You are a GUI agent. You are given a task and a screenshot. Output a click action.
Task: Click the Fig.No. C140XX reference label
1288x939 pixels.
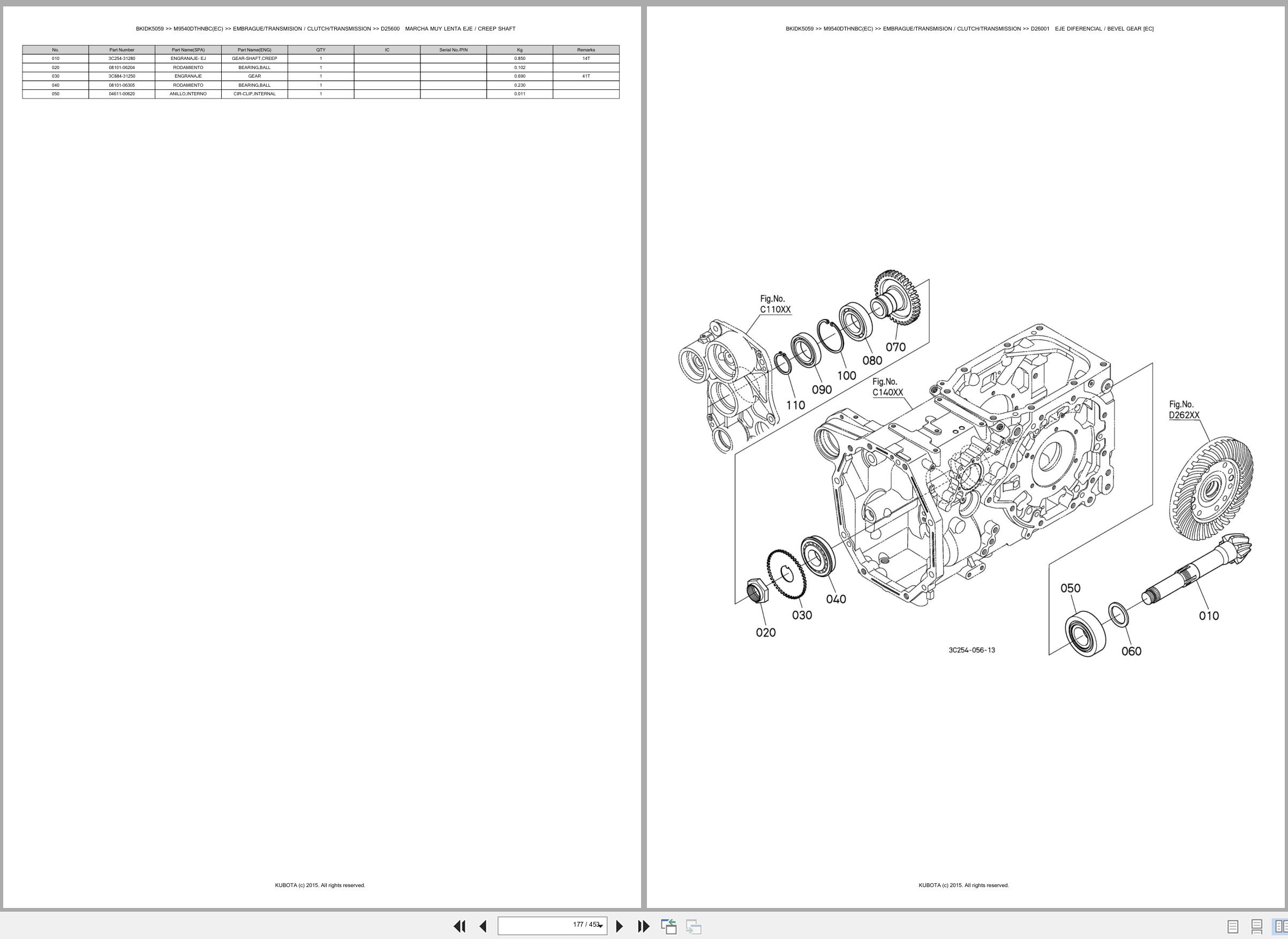tap(887, 387)
